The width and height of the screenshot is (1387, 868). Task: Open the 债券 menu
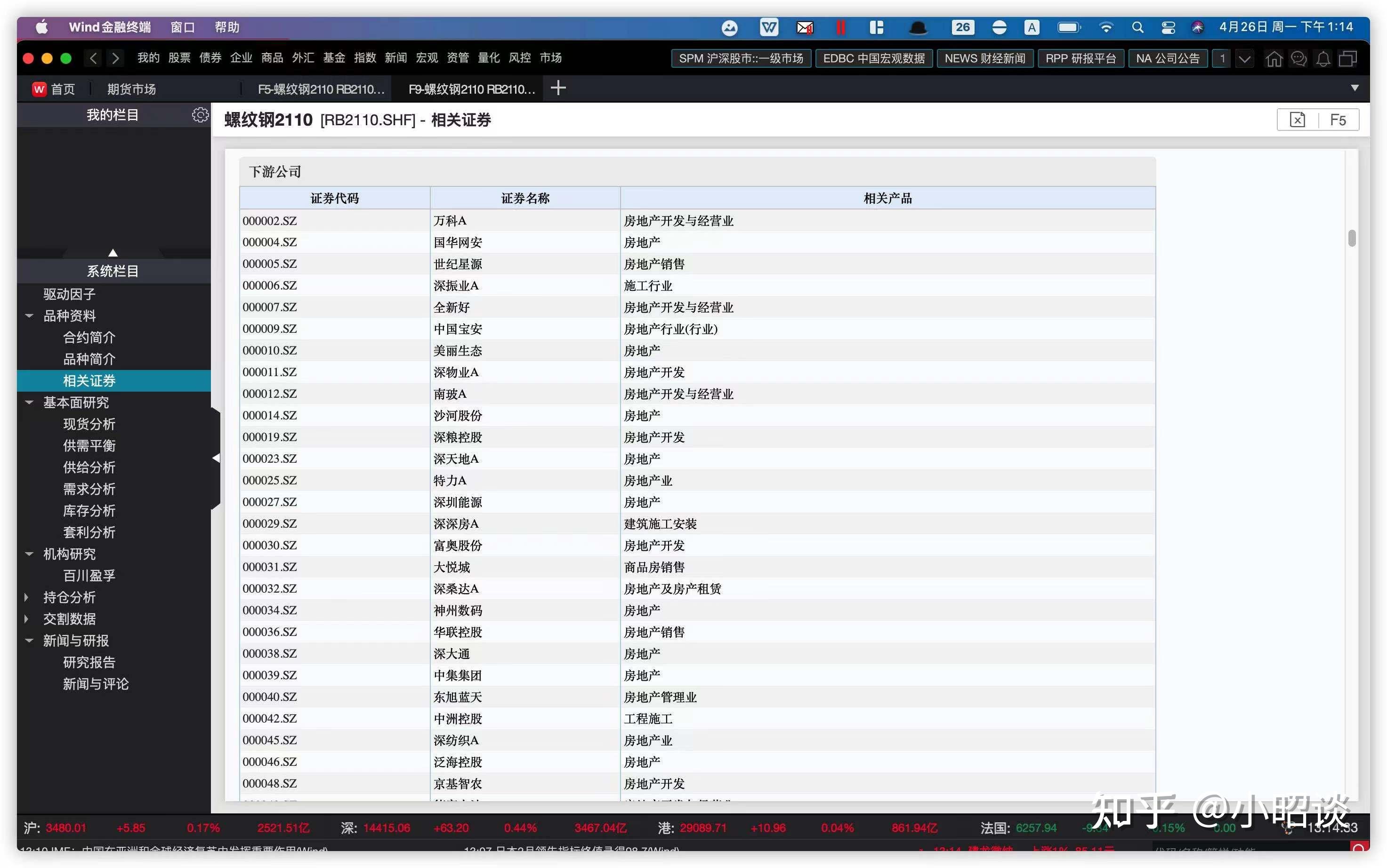point(210,58)
